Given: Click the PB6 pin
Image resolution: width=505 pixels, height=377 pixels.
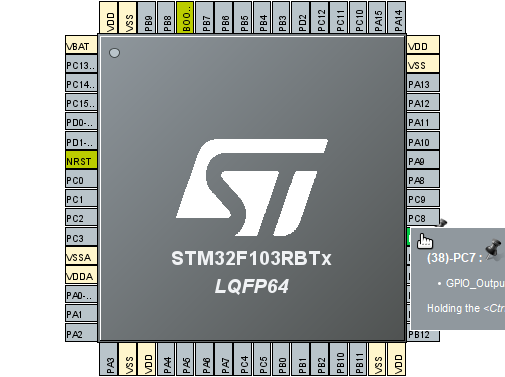Looking at the screenshot, I should [224, 18].
